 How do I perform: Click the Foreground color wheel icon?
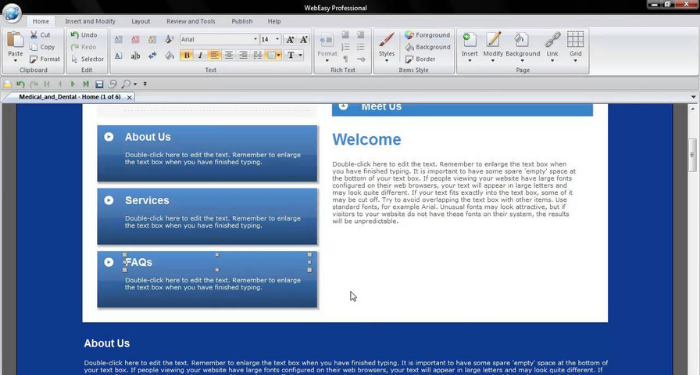pos(409,35)
